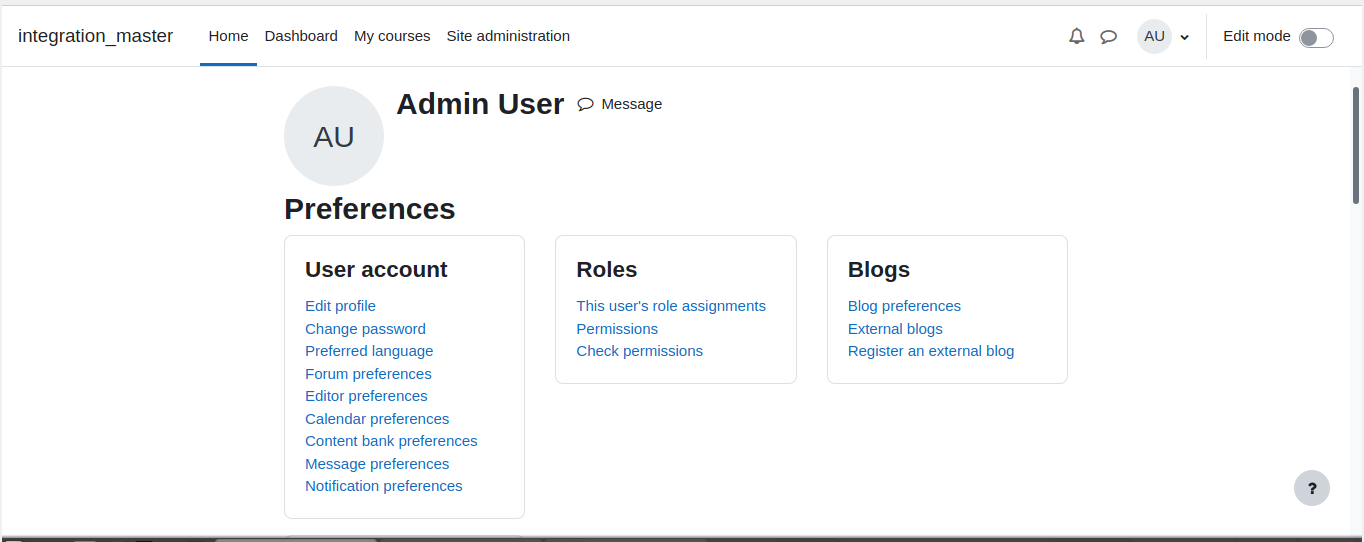1364x542 pixels.
Task: Click Check permissions link
Action: [639, 351]
